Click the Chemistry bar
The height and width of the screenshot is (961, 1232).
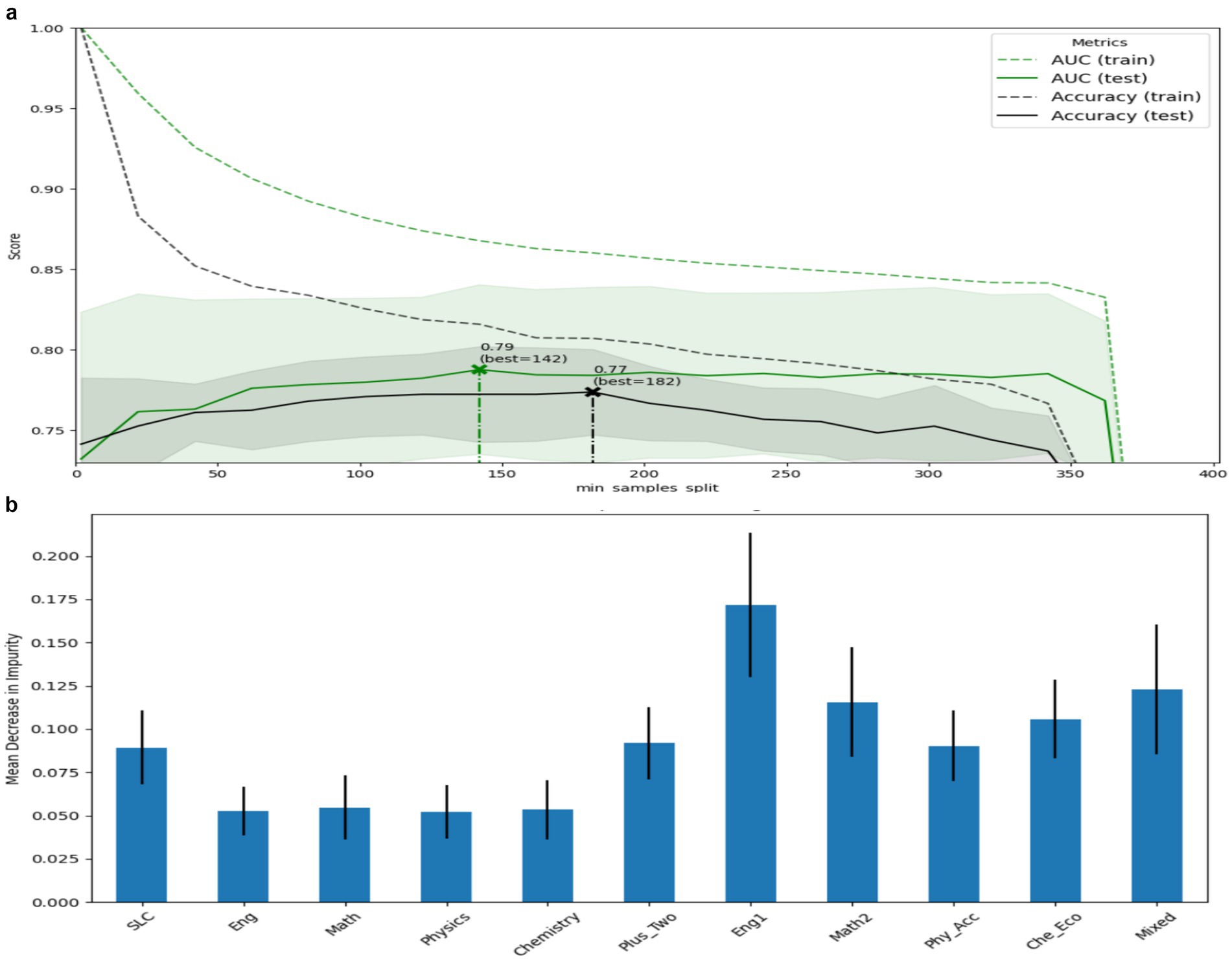(548, 855)
